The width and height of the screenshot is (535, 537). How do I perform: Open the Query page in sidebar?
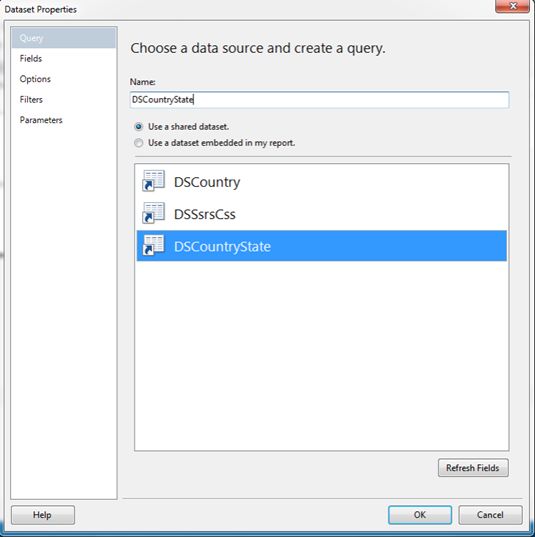(64, 38)
